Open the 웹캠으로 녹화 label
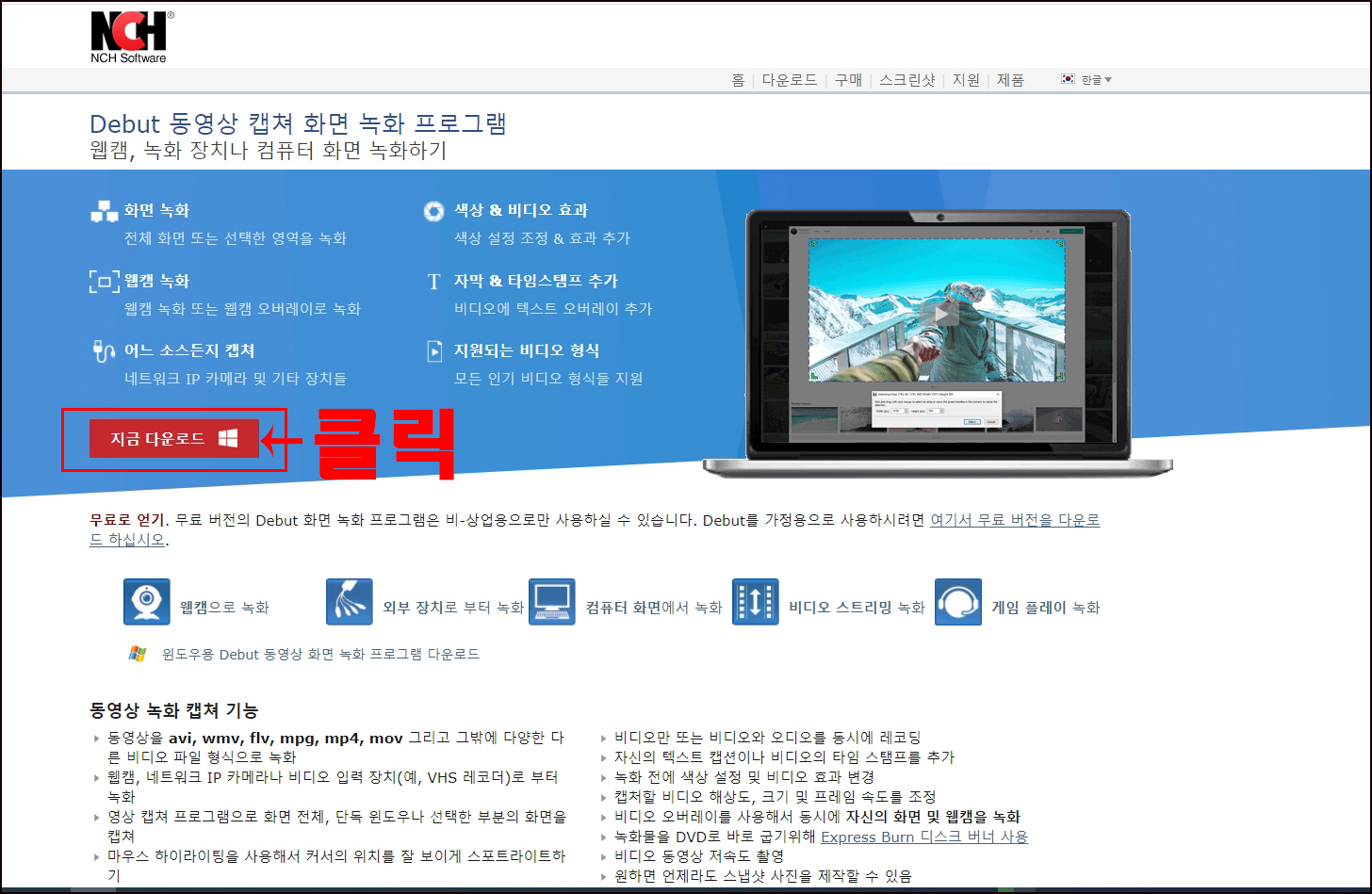This screenshot has width=1372, height=894. click(x=224, y=608)
